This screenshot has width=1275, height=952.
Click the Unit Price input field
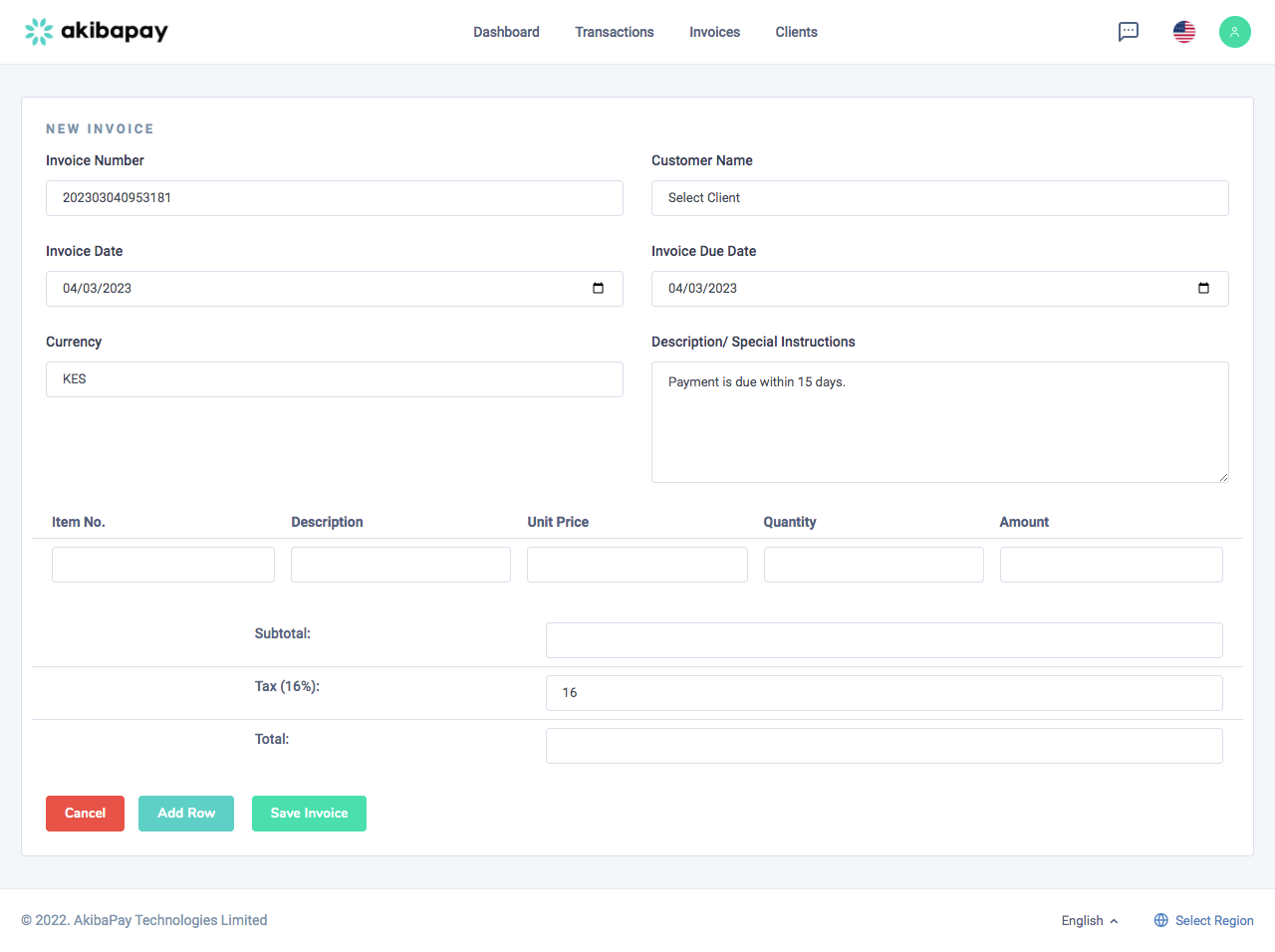coord(637,565)
